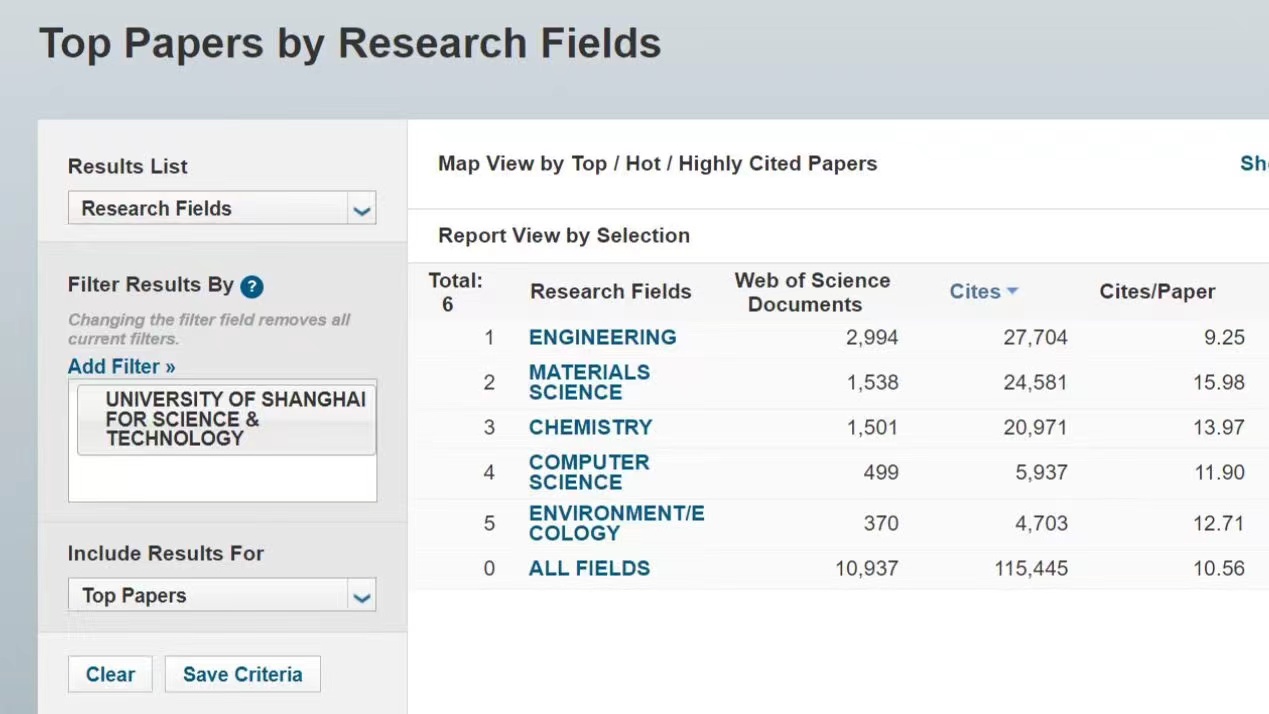Viewport: 1269px width, 714px height.
Task: Open the ALL FIELDS link
Action: point(589,568)
